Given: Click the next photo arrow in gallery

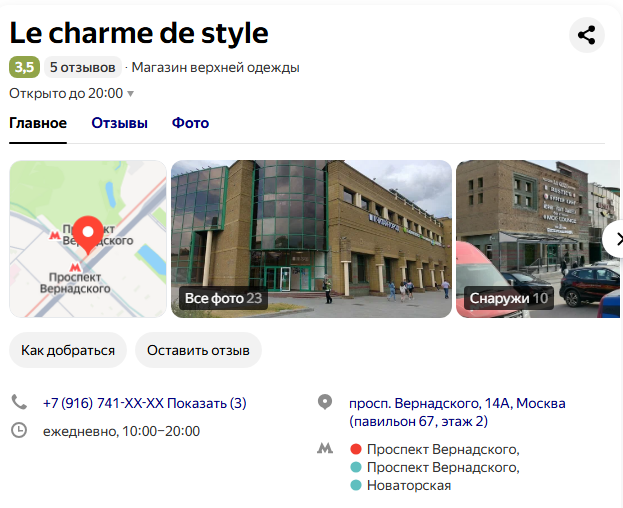Looking at the screenshot, I should [613, 240].
